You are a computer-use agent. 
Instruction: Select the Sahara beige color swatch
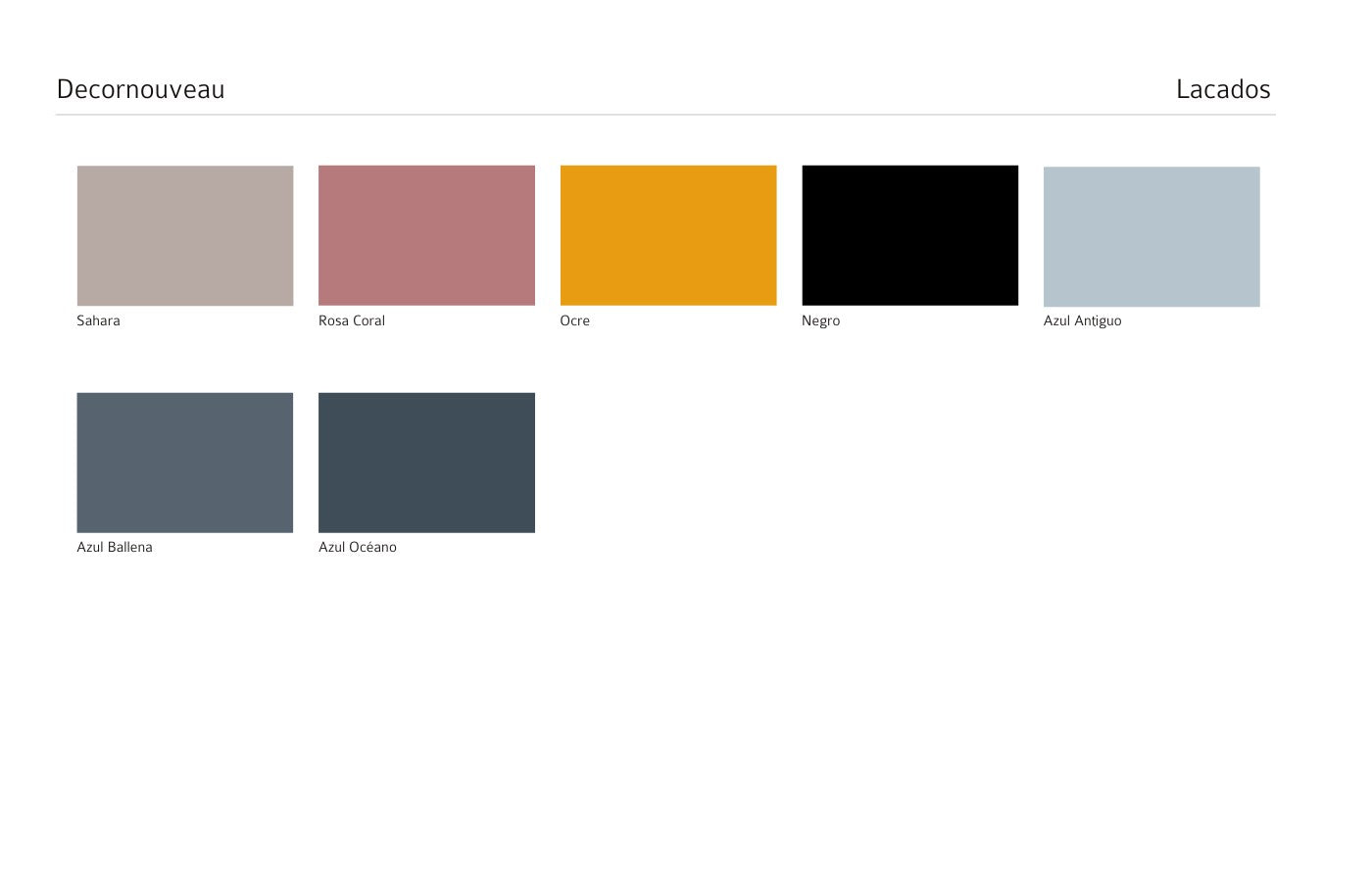[184, 235]
